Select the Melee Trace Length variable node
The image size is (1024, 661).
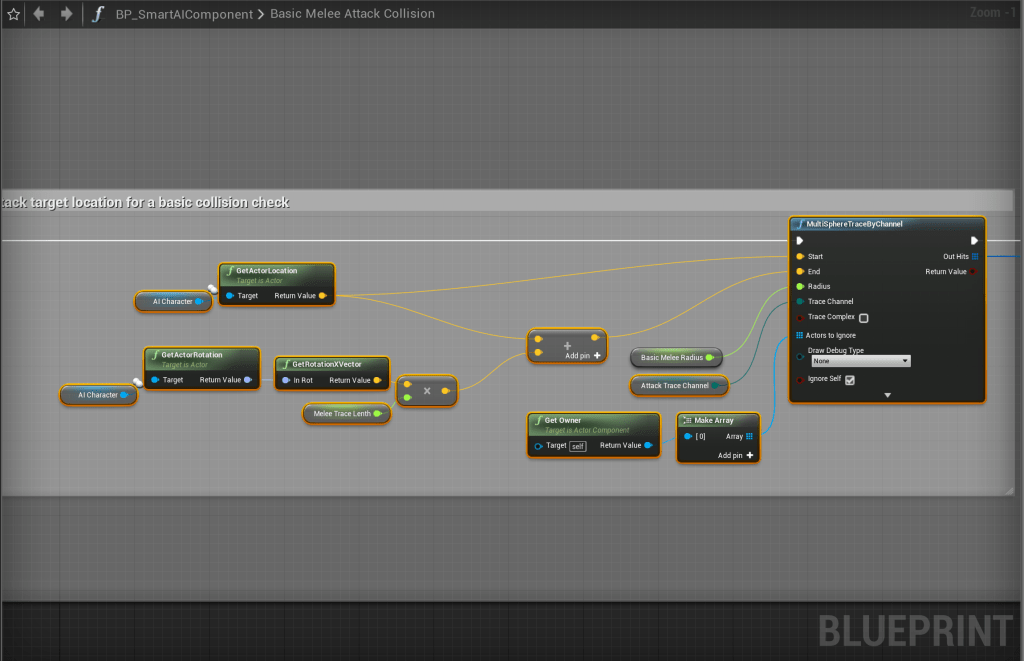tap(343, 413)
